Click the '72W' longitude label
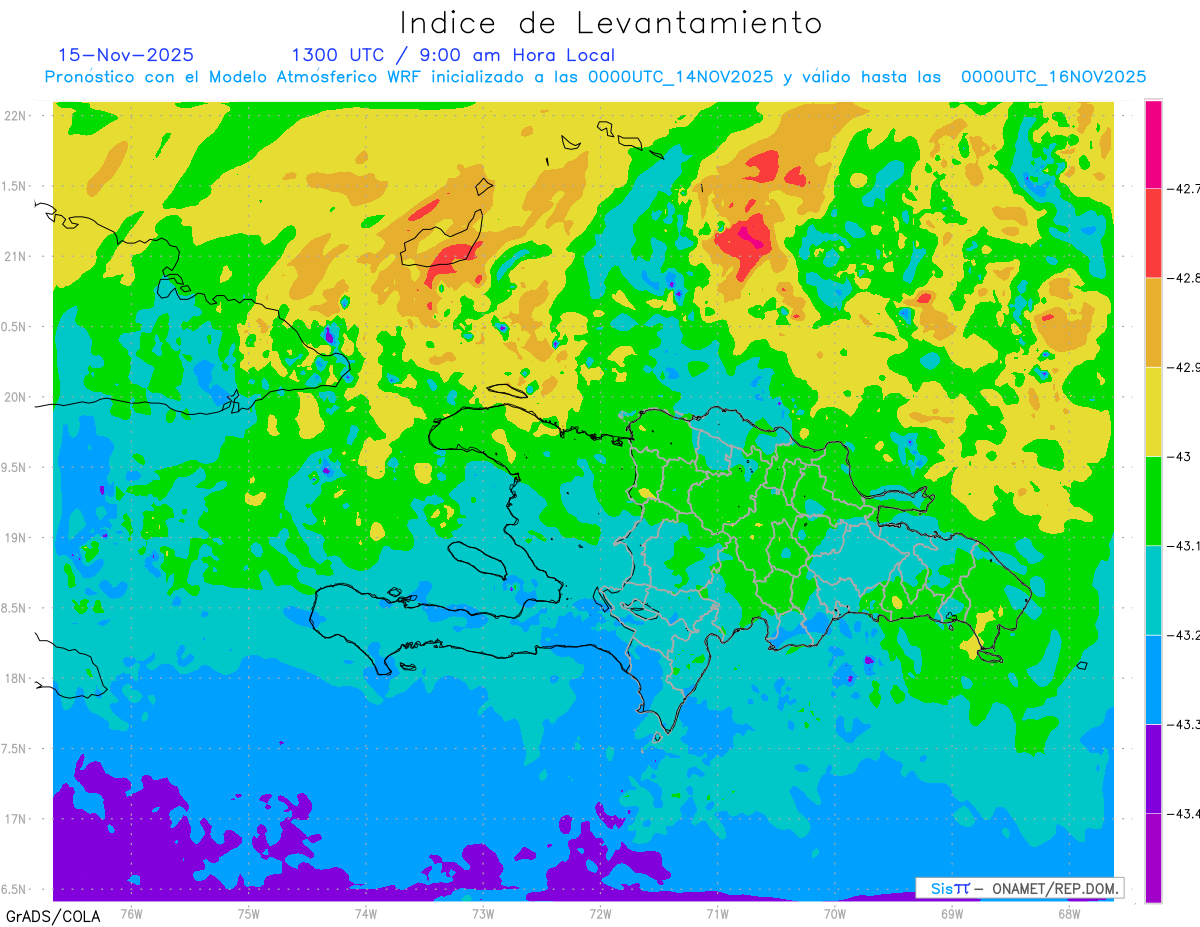Image resolution: width=1200 pixels, height=927 pixels. click(600, 914)
